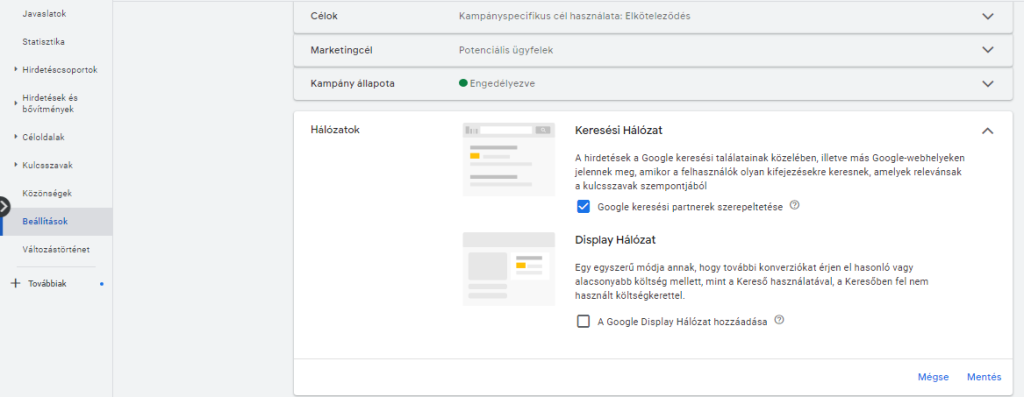The height and width of the screenshot is (397, 1024).
Task: Click the dark sidebar expand arrow button
Action: pyautogui.click(x=4, y=207)
